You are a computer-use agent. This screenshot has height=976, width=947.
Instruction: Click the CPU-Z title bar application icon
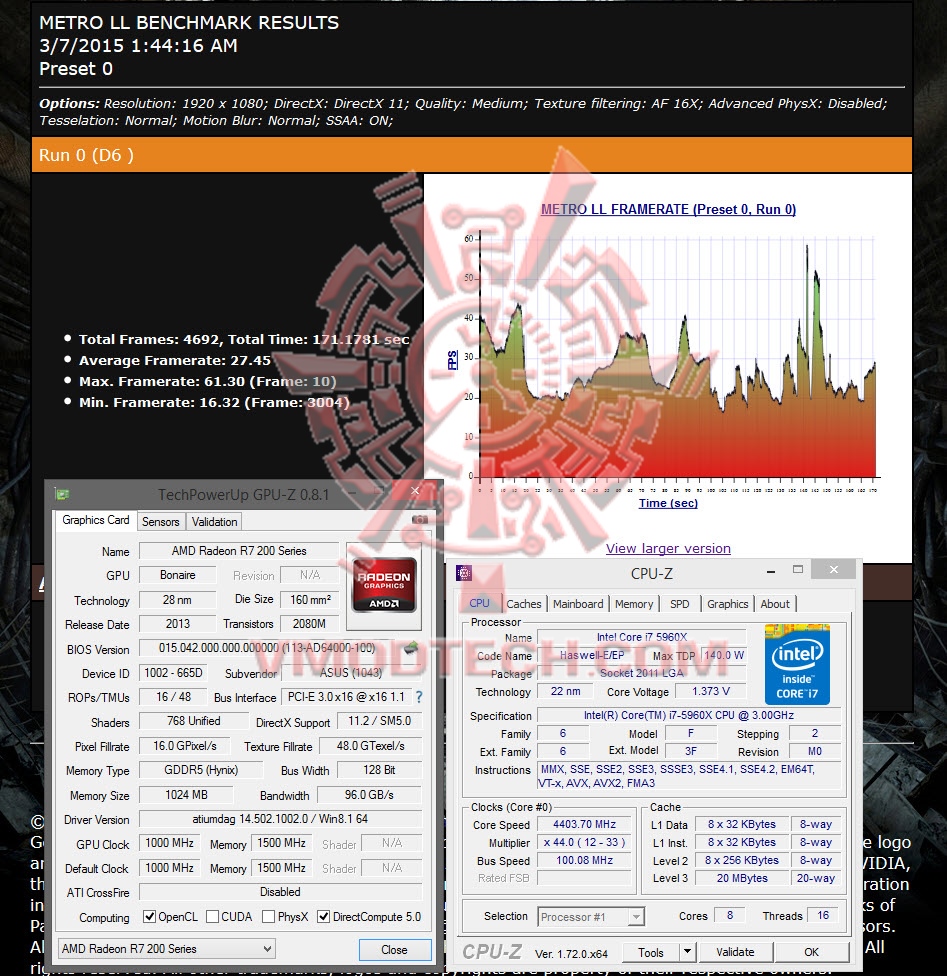(464, 572)
